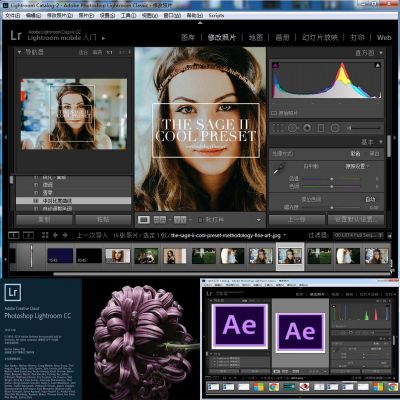Image resolution: width=400 pixels, height=400 pixels.
Task: Collapse the 直方图 histogram panel
Action: coord(381,53)
